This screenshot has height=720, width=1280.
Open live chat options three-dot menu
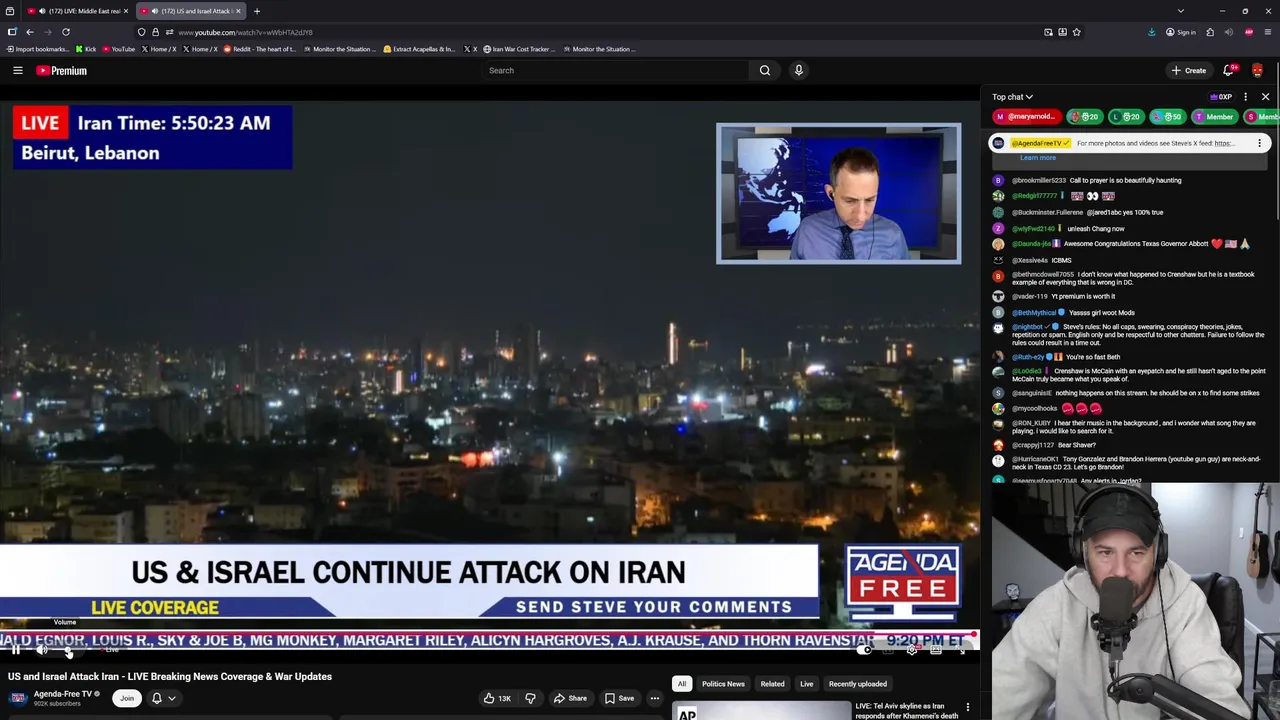pyautogui.click(x=1245, y=97)
